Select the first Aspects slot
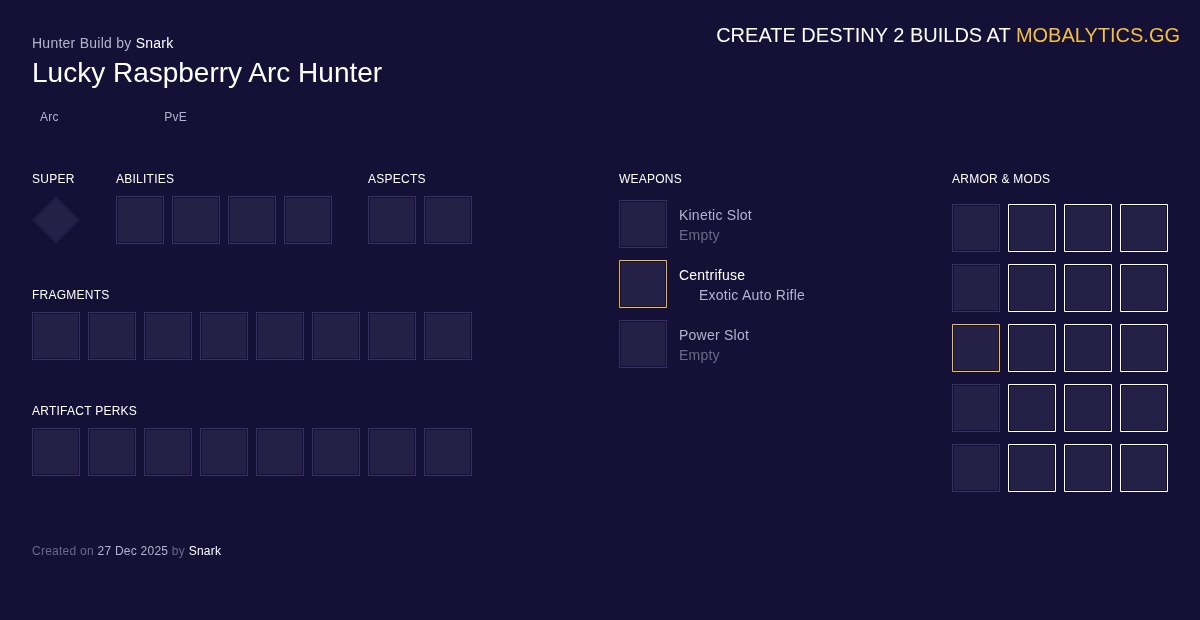 point(392,220)
